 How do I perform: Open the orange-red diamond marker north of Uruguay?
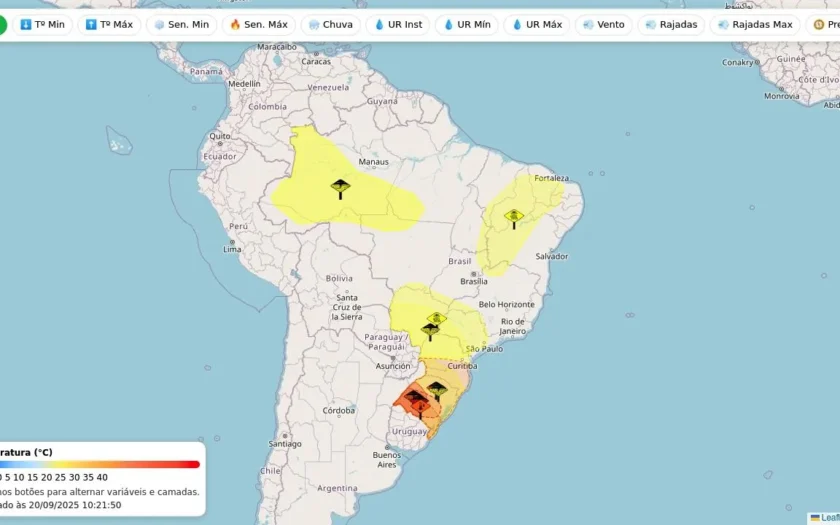pyautogui.click(x=421, y=409)
